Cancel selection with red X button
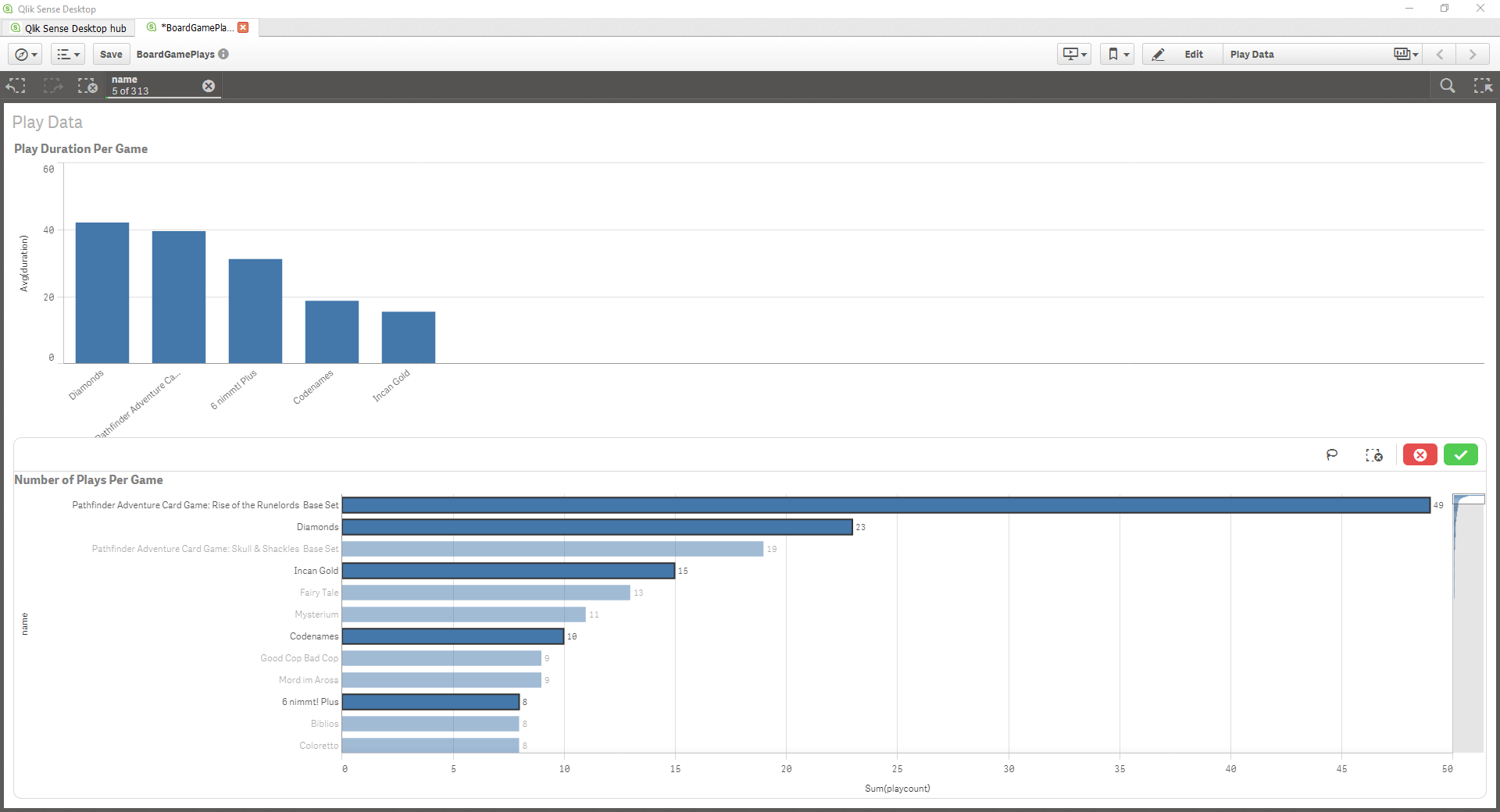1500x812 pixels. 1420,454
